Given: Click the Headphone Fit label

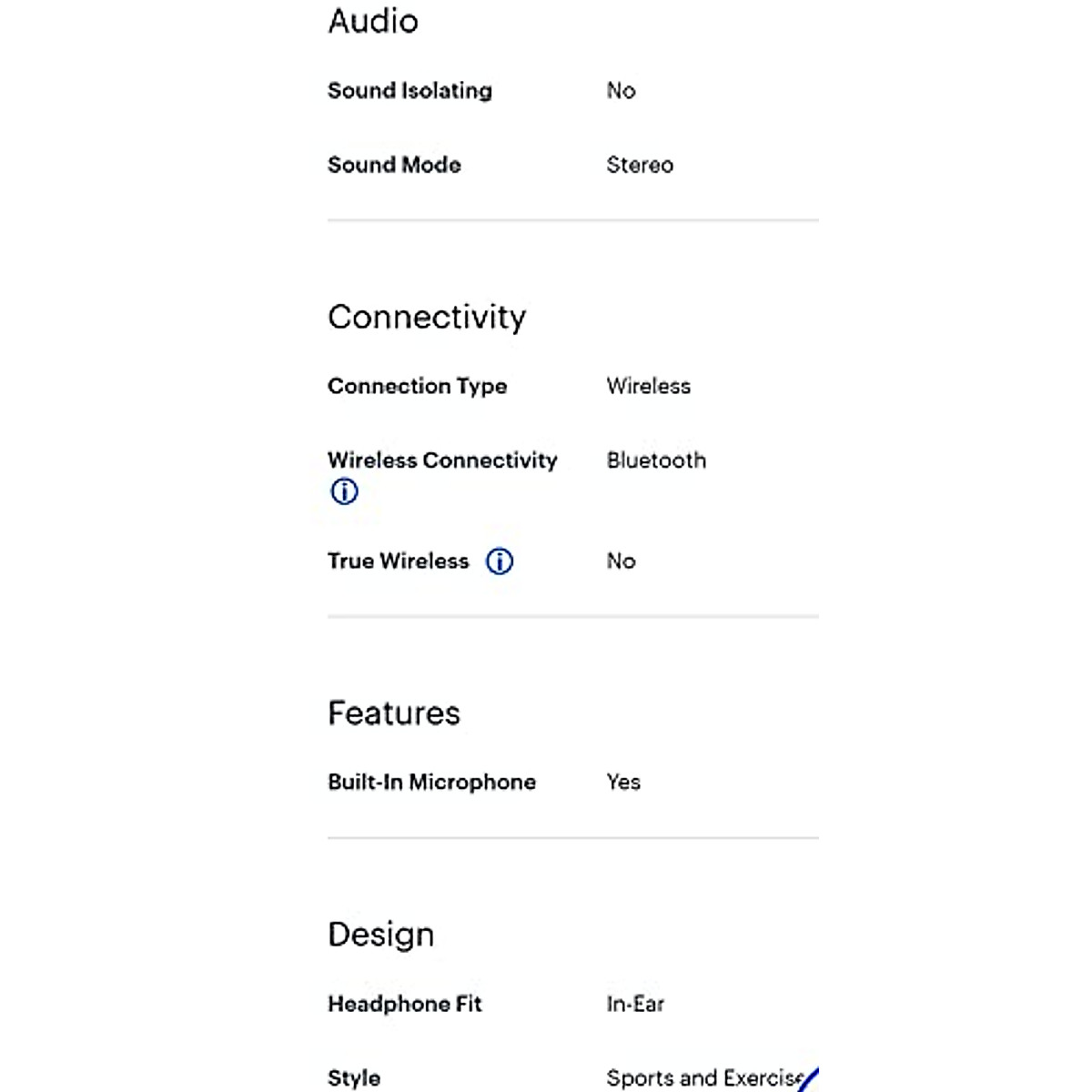Looking at the screenshot, I should [x=404, y=1004].
